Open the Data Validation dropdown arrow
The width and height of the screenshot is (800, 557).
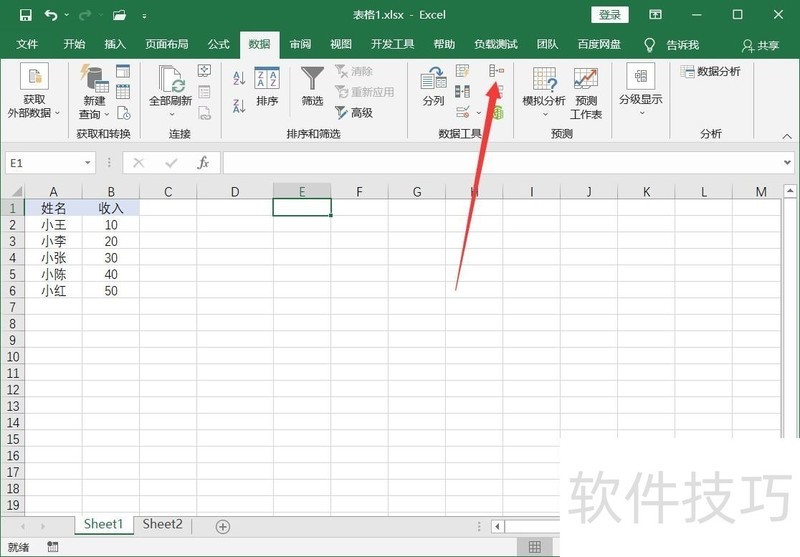tap(479, 113)
